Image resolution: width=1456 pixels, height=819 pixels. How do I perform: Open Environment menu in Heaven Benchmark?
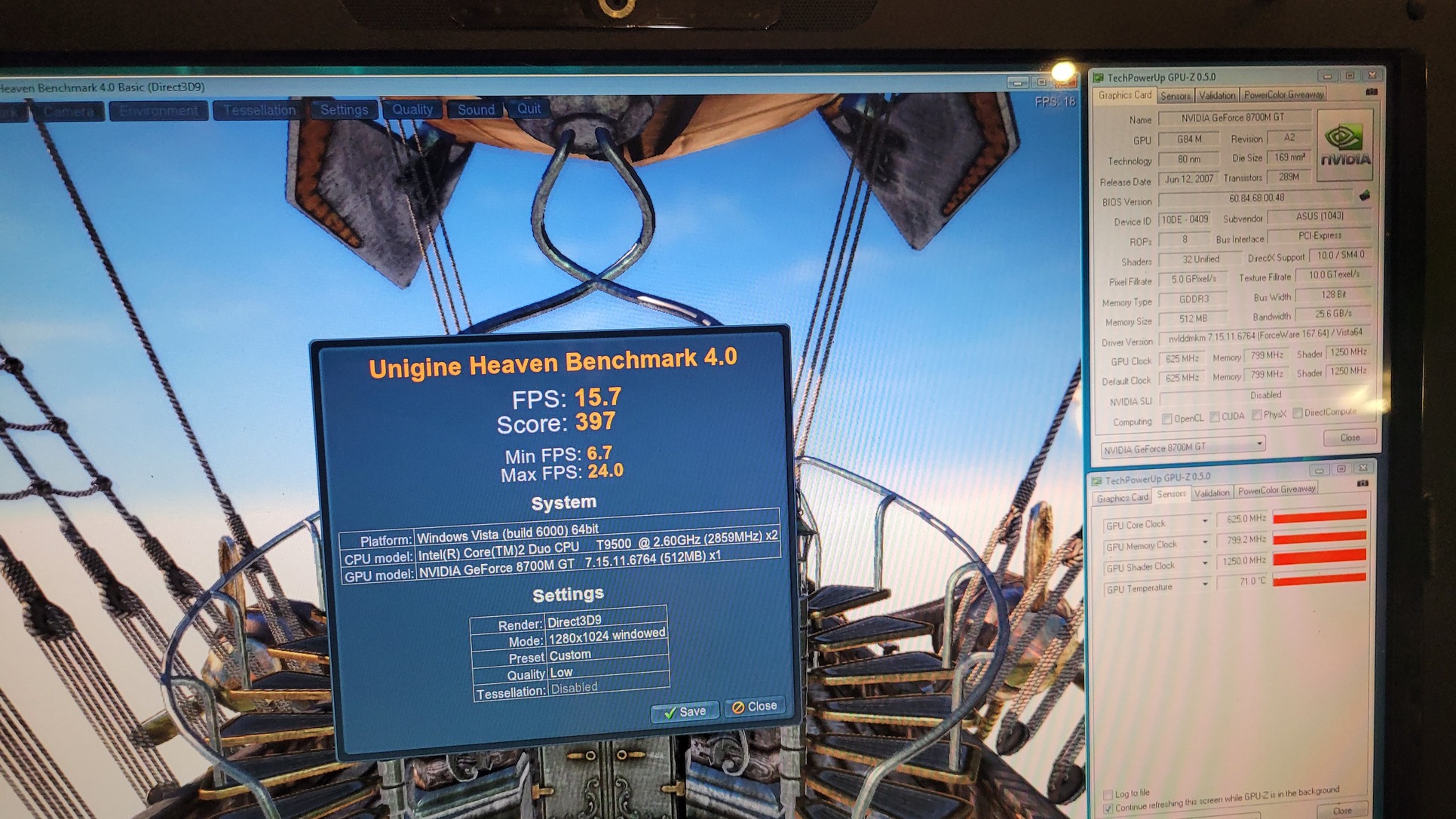pyautogui.click(x=158, y=112)
